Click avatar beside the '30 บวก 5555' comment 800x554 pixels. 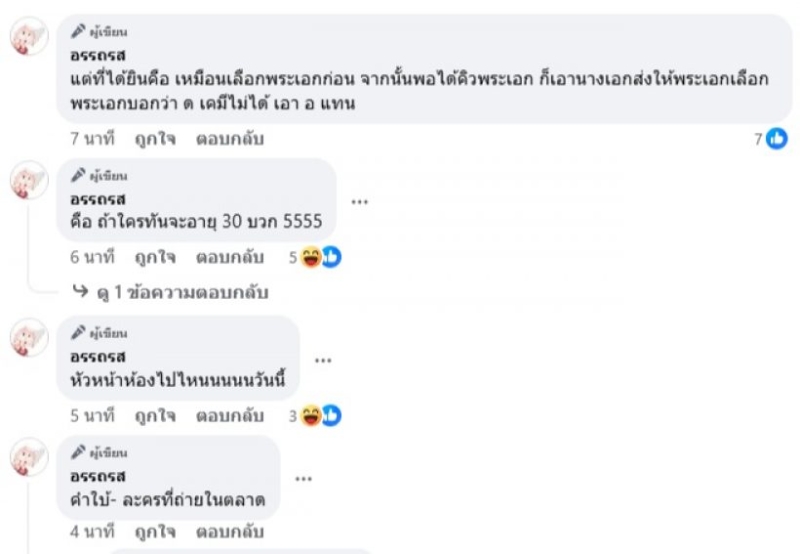coord(29,180)
